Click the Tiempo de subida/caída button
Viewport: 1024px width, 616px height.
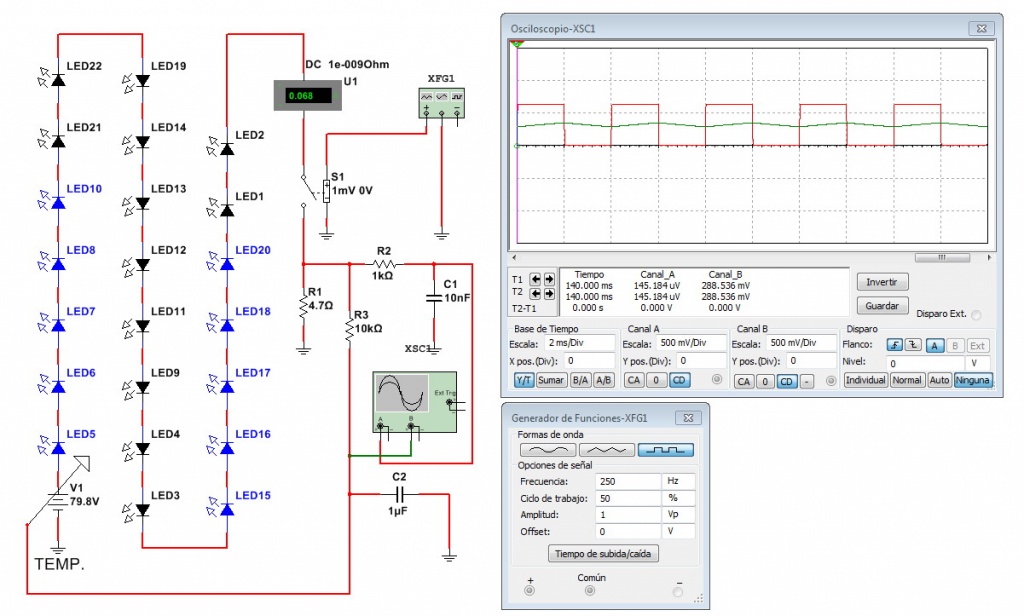coord(604,553)
